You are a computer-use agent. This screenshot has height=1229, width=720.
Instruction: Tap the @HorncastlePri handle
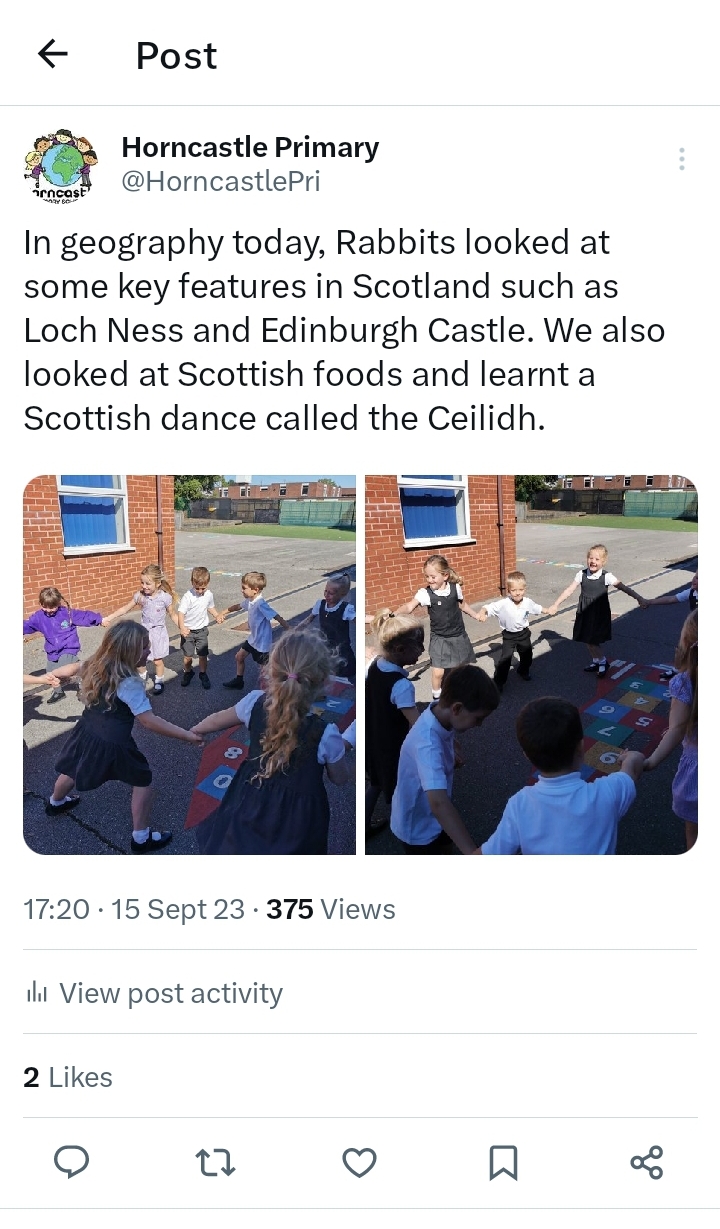point(221,183)
